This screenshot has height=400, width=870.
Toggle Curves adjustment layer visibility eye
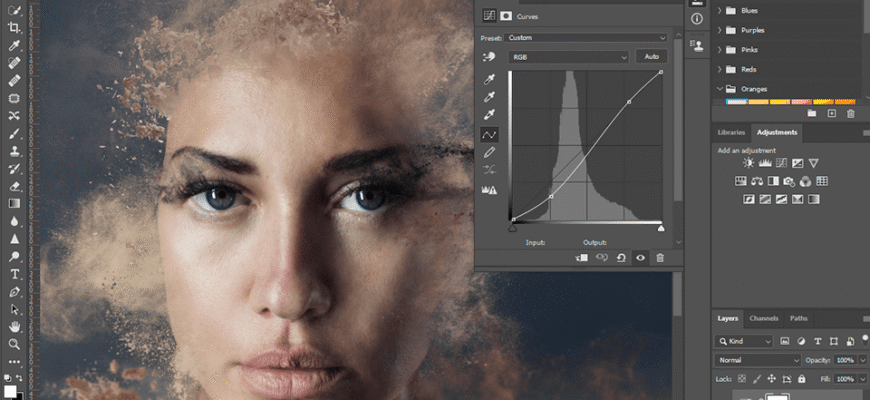point(640,258)
